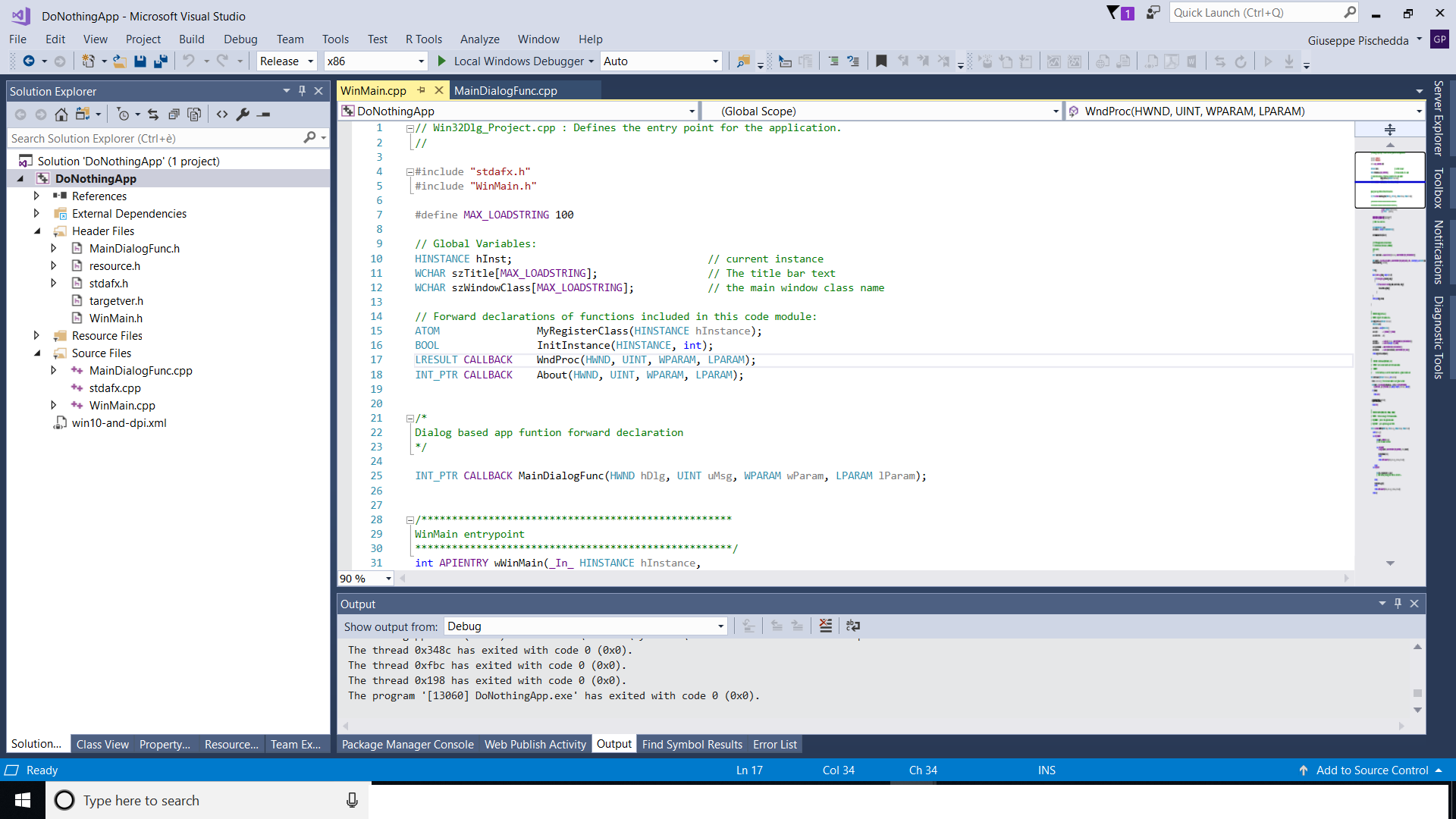The width and height of the screenshot is (1456, 819).
Task: Click the Giuseppe Pischedda account name
Action: (1357, 41)
